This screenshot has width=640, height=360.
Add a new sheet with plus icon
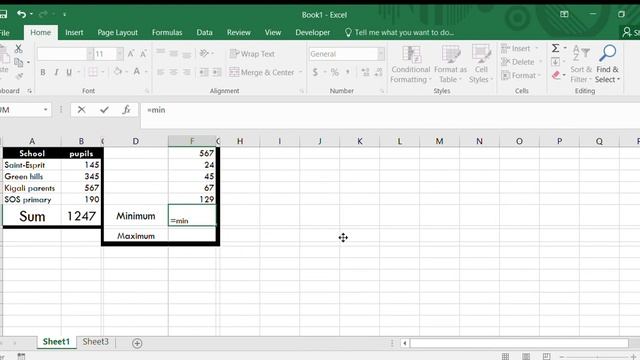tap(137, 343)
